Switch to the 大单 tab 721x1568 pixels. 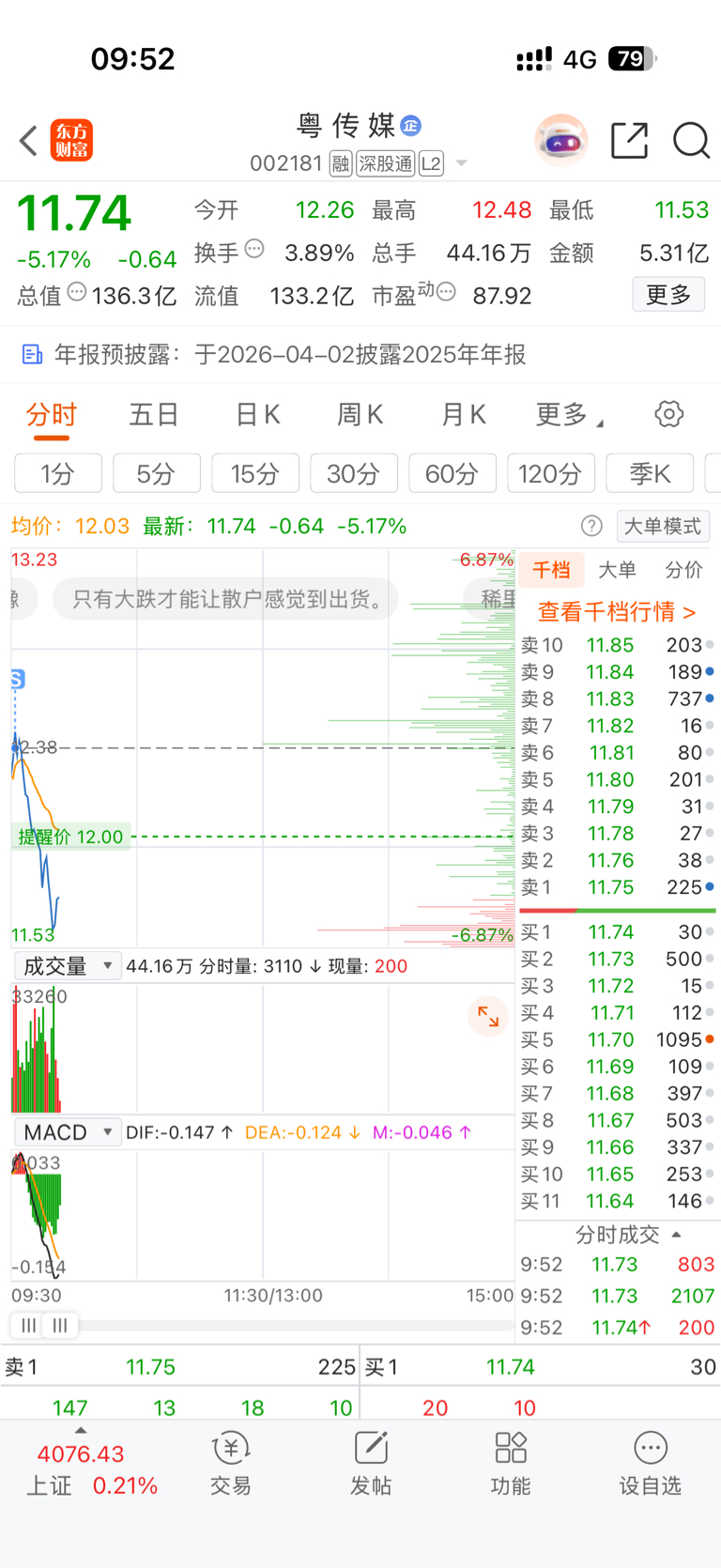coord(617,570)
